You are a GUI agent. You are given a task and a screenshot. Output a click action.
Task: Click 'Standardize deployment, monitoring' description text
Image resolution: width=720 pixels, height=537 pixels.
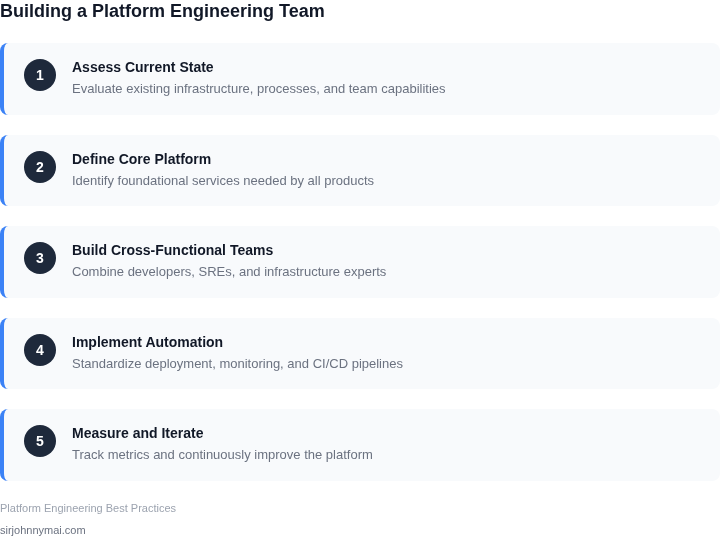237,363
